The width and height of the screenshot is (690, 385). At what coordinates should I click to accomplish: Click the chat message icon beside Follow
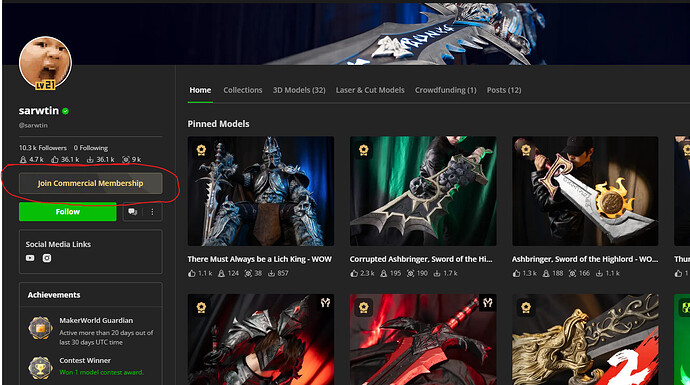[132, 212]
